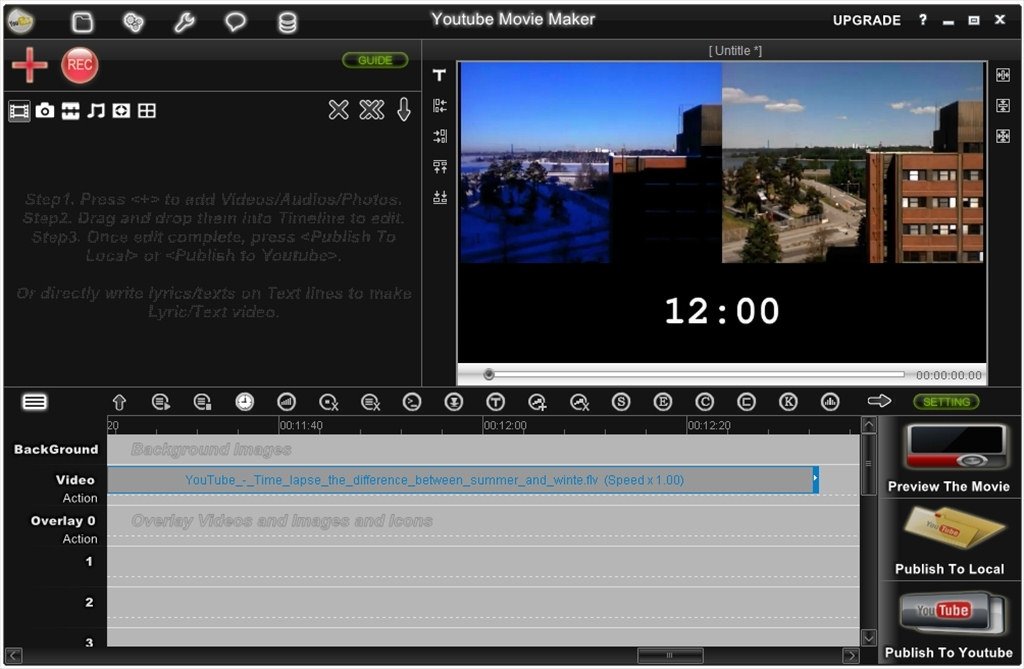Click the 00:12:00 mark on timeline ruler
Screen dimensions: 1024x669
pos(504,425)
